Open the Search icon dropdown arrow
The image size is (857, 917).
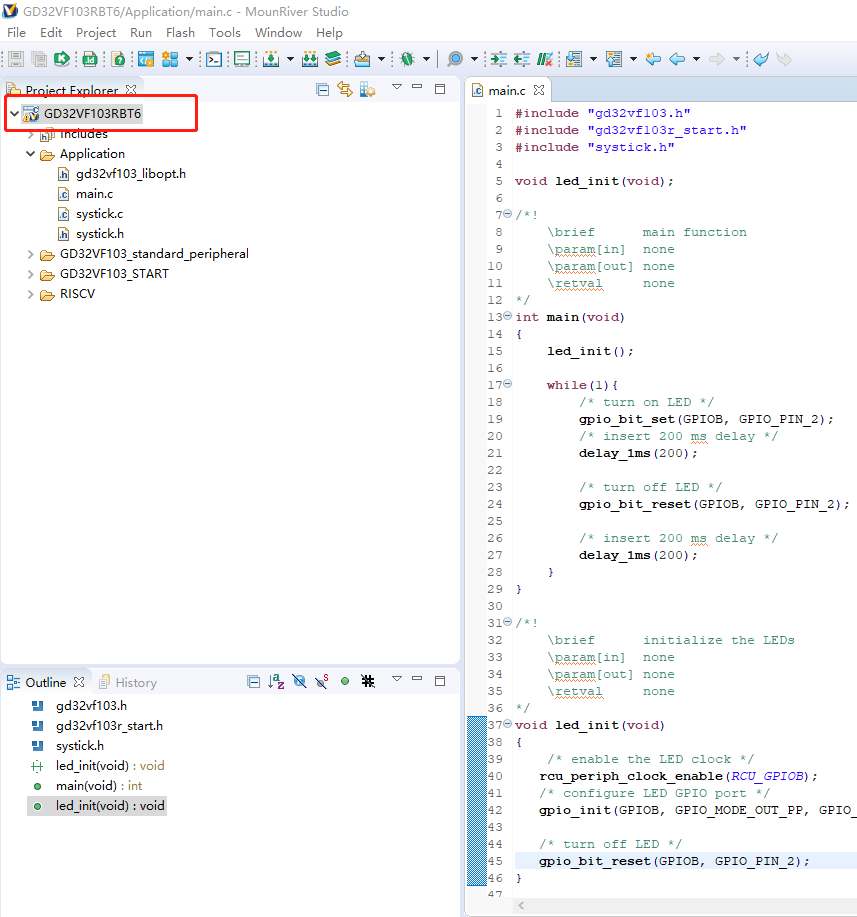474,59
